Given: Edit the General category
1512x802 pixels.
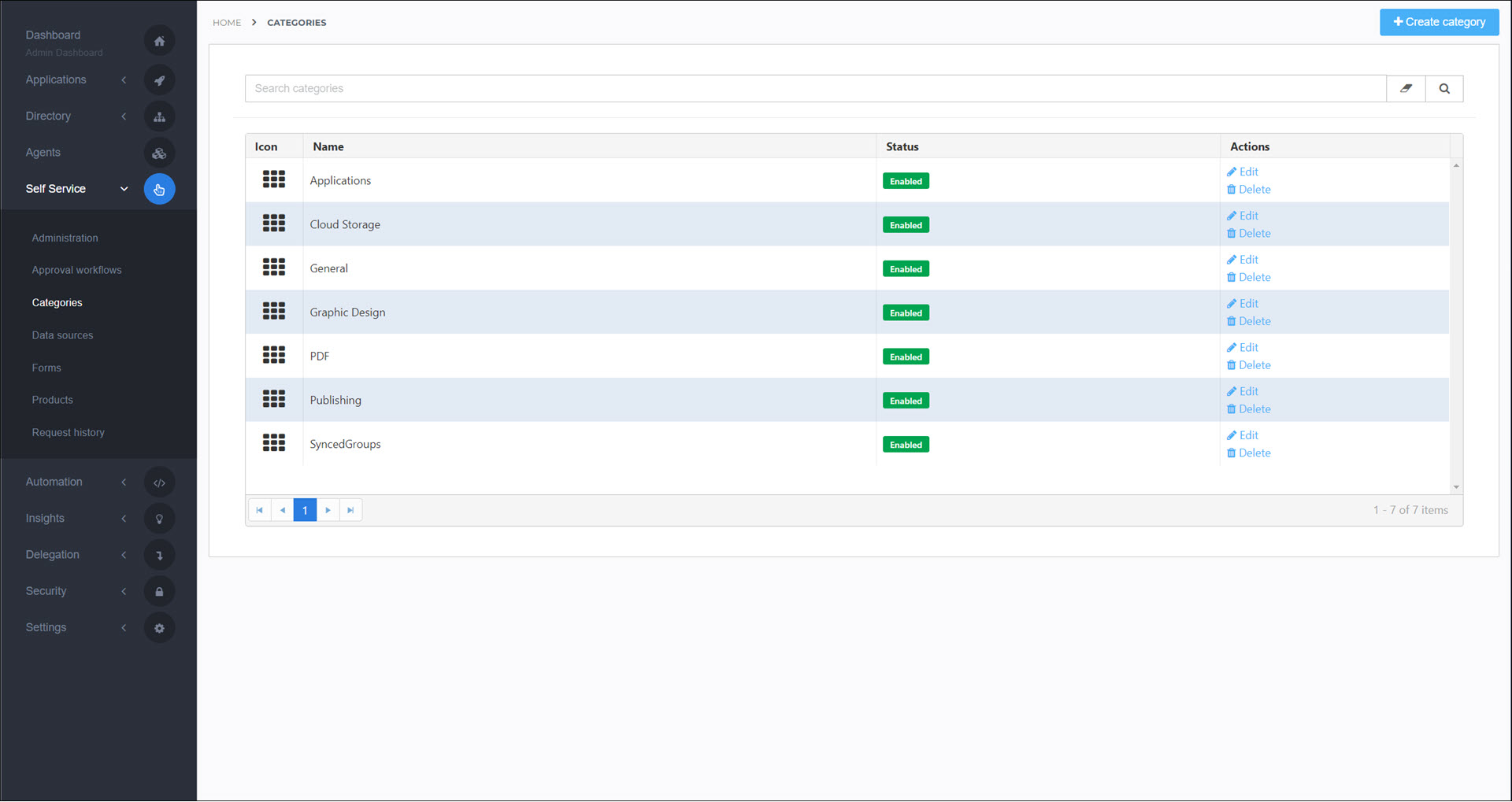Looking at the screenshot, I should coord(1243,260).
